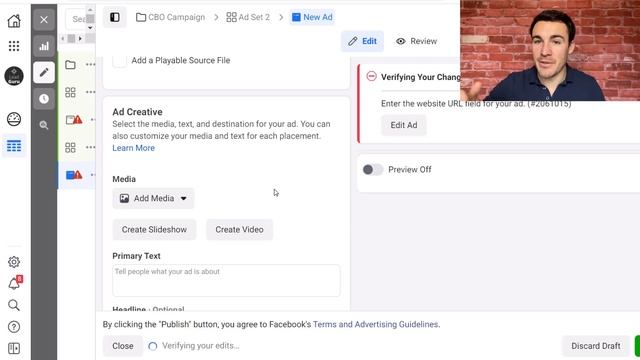Select the pencil edit mode icon

click(44, 73)
